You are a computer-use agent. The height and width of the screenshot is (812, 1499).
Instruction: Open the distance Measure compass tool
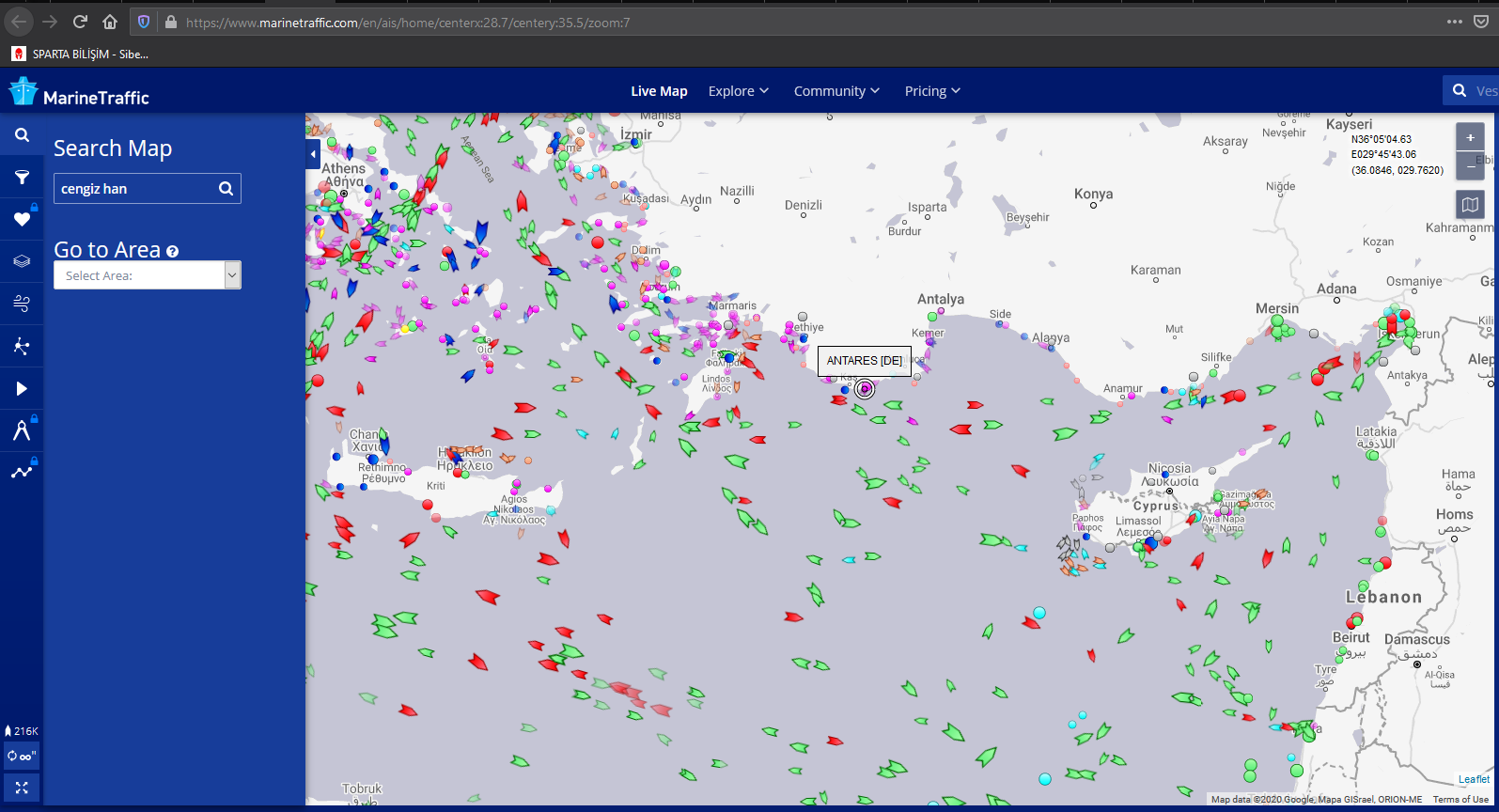point(22,430)
